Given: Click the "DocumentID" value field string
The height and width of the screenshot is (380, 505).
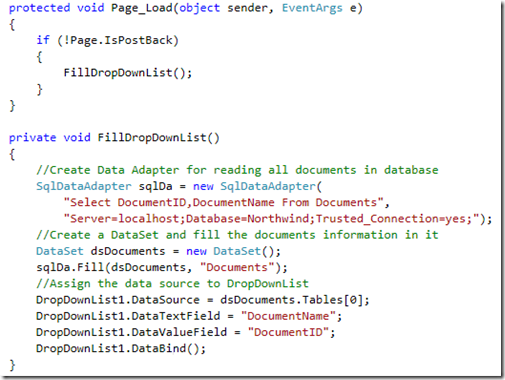Looking at the screenshot, I should click(x=288, y=332).
